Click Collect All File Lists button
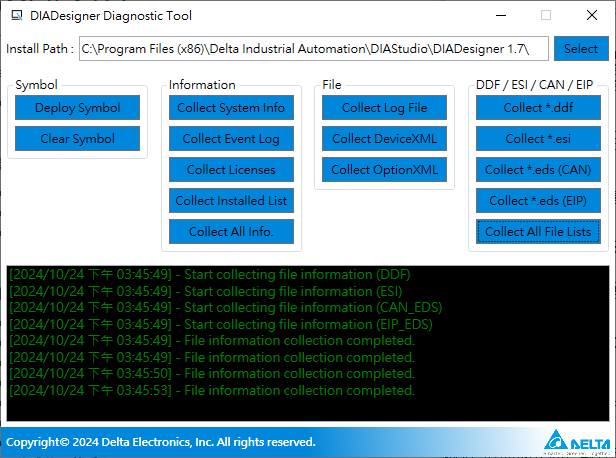The width and height of the screenshot is (616, 458). point(538,232)
